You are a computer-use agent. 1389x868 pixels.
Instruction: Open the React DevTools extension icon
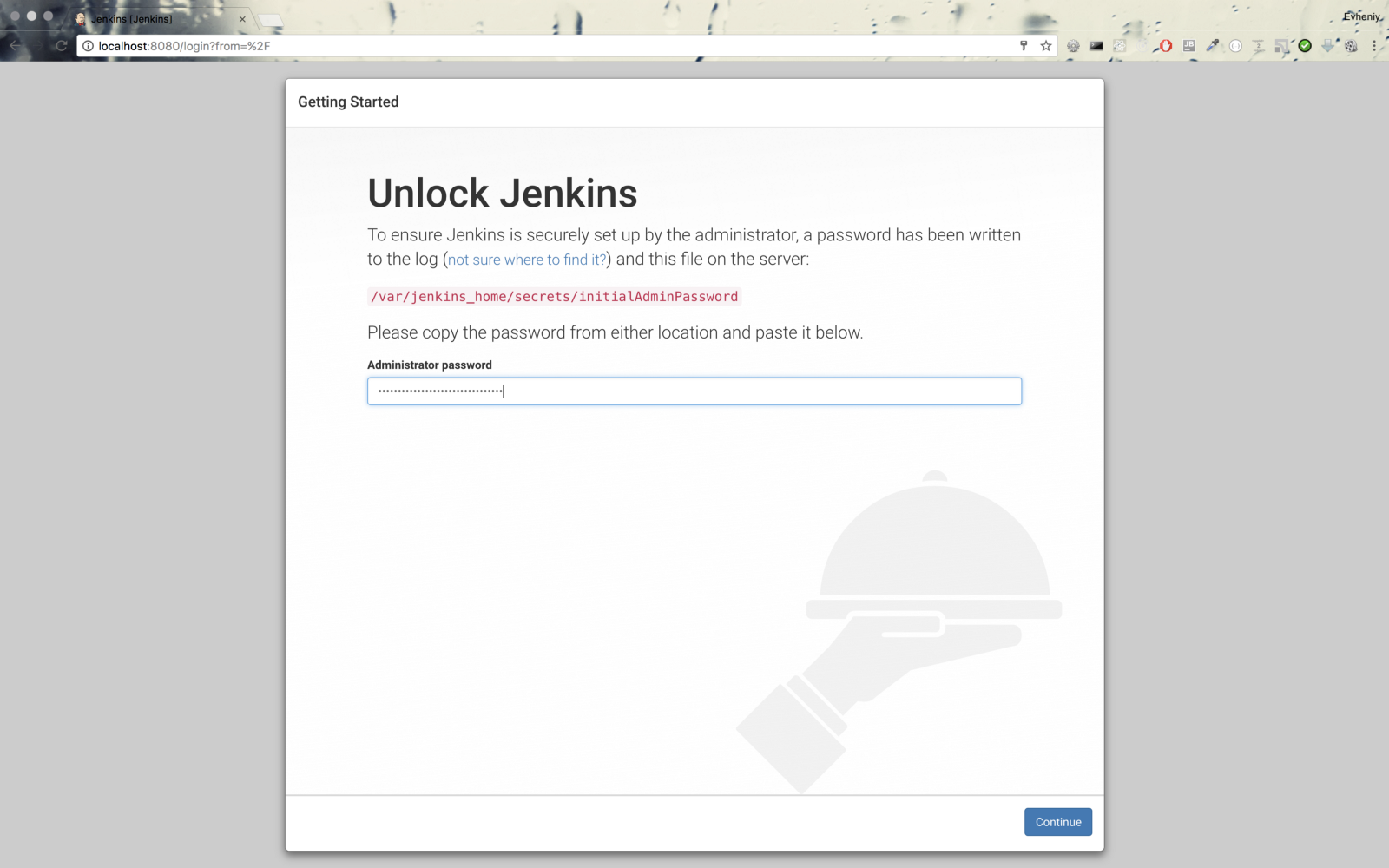1120,46
